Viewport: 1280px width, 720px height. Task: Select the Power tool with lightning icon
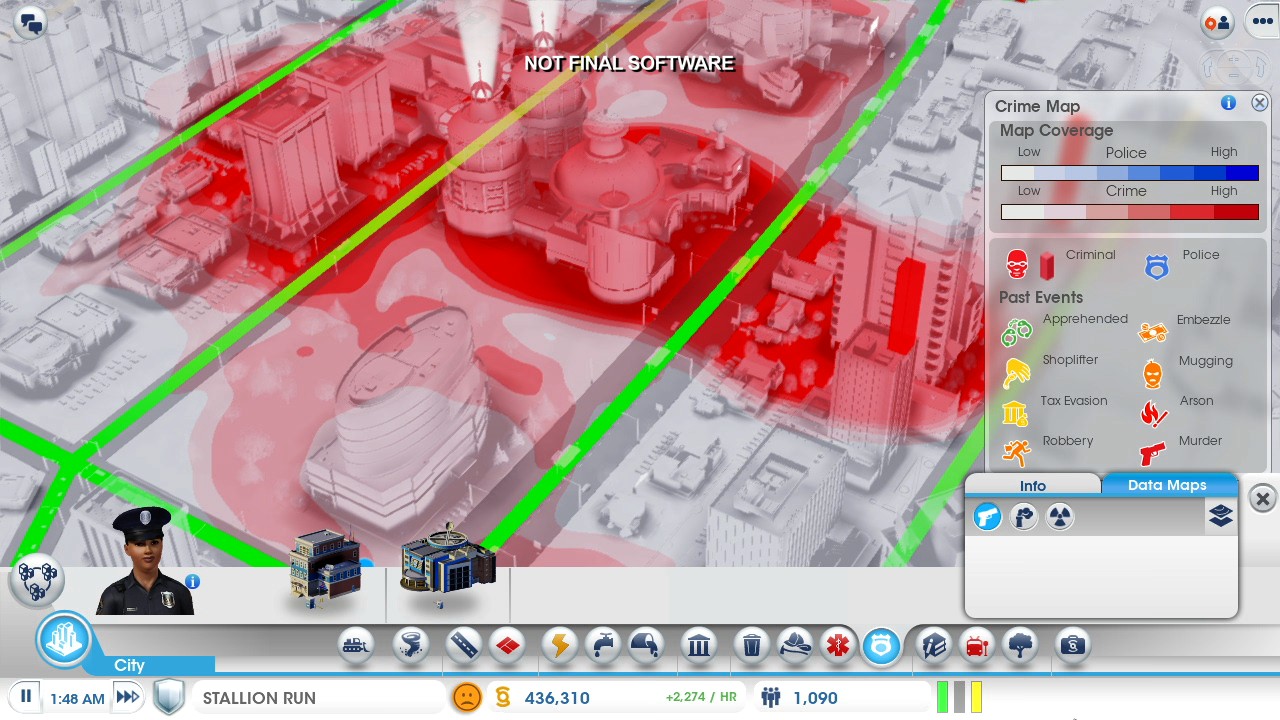pyautogui.click(x=558, y=645)
